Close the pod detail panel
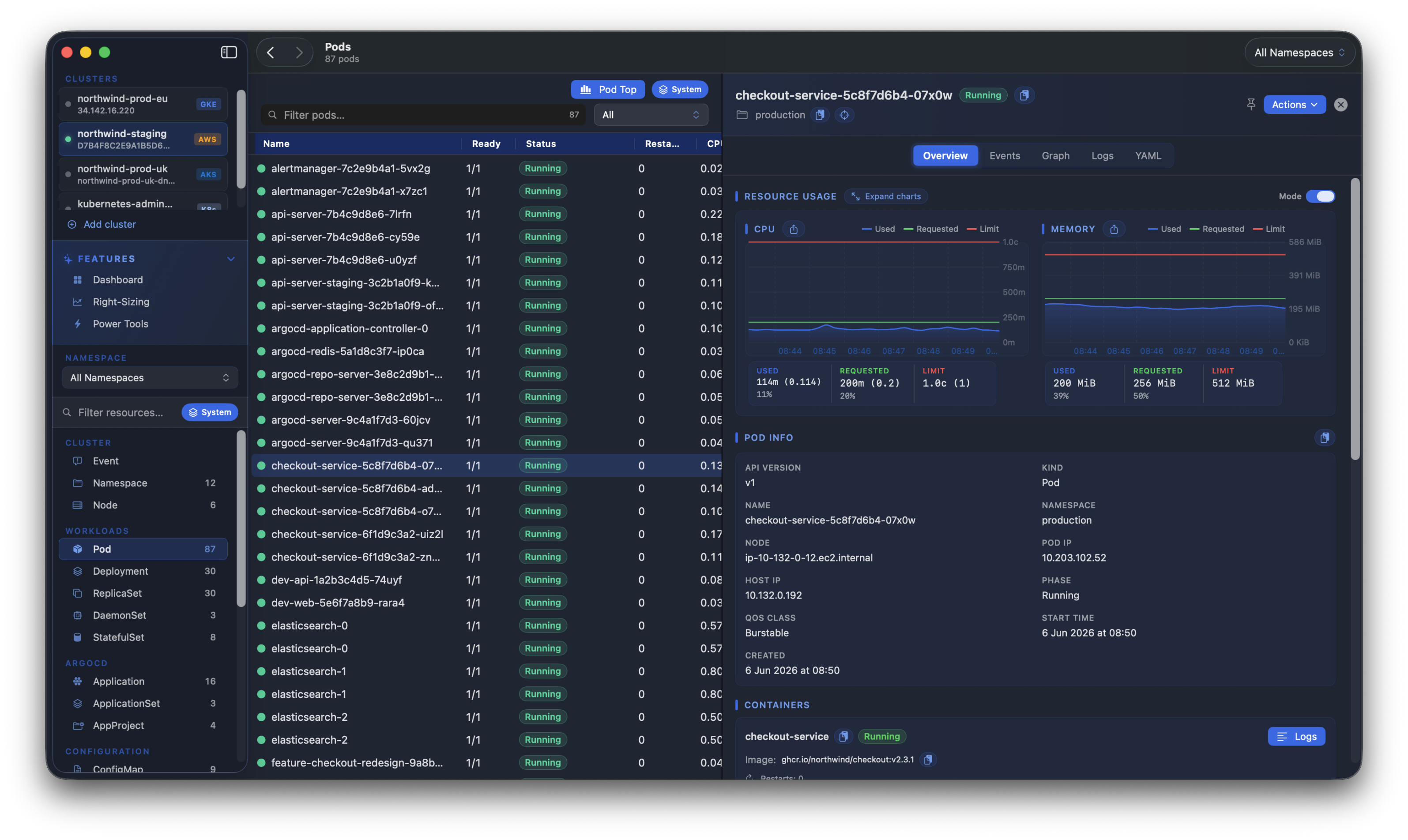 (1340, 105)
